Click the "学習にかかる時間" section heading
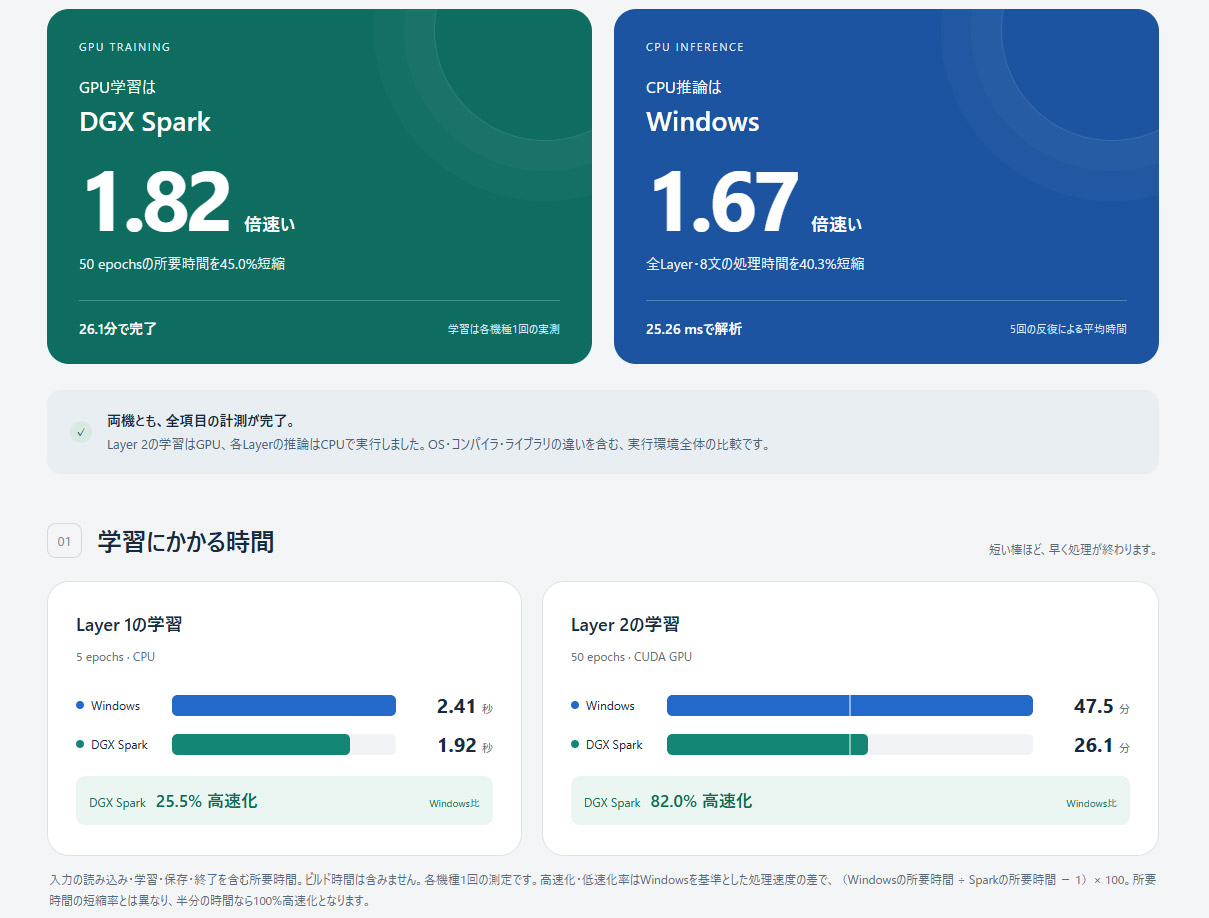The image size is (1209, 918). (x=186, y=542)
